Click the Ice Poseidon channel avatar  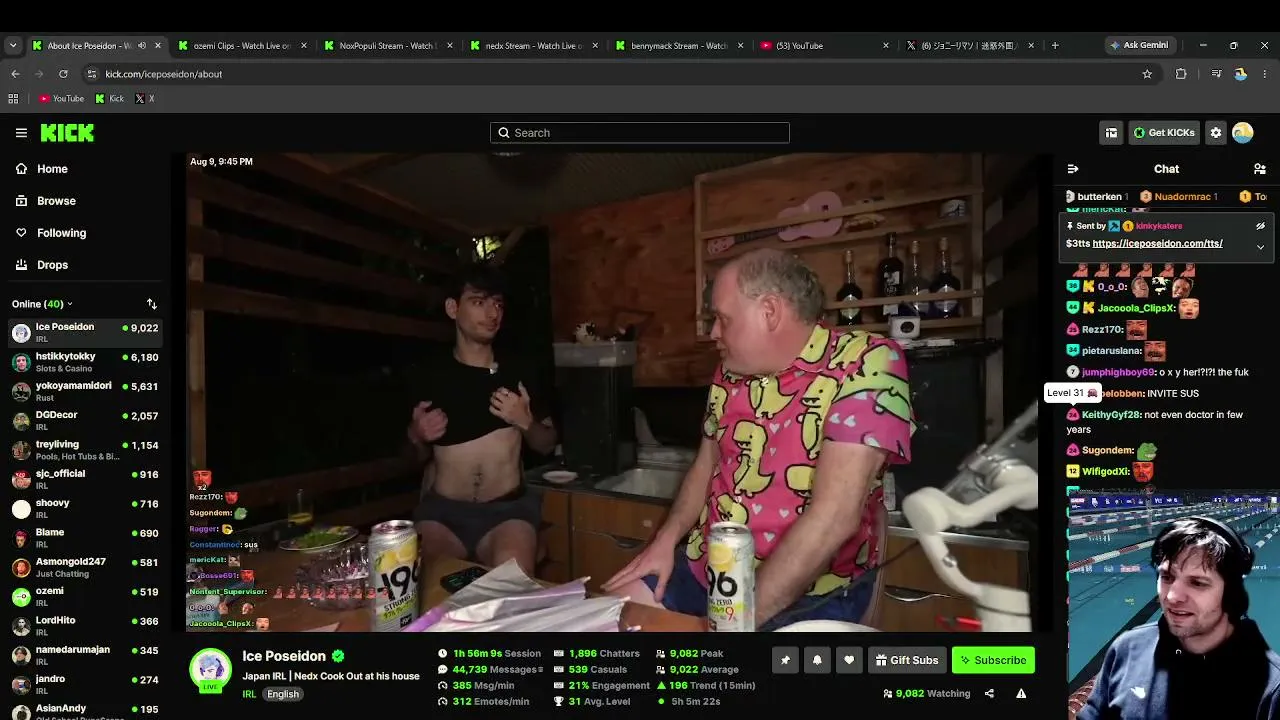click(x=210, y=669)
